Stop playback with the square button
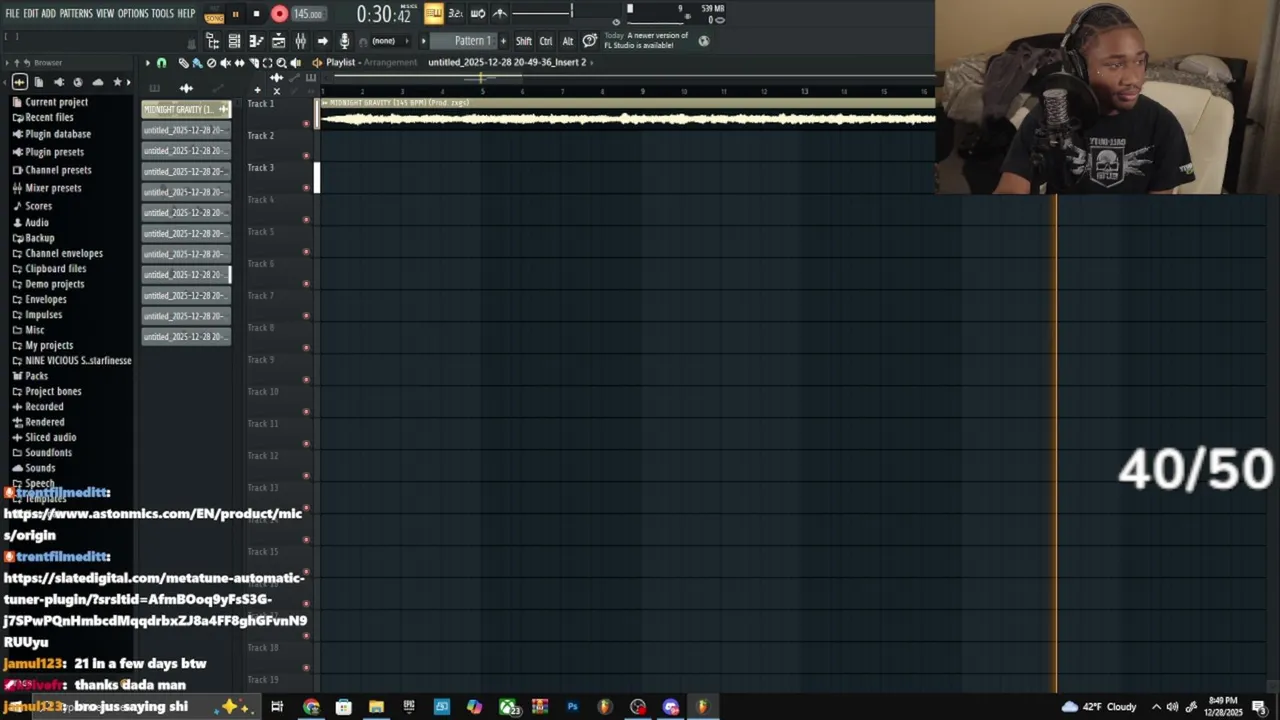This screenshot has width=1280, height=720. point(256,14)
